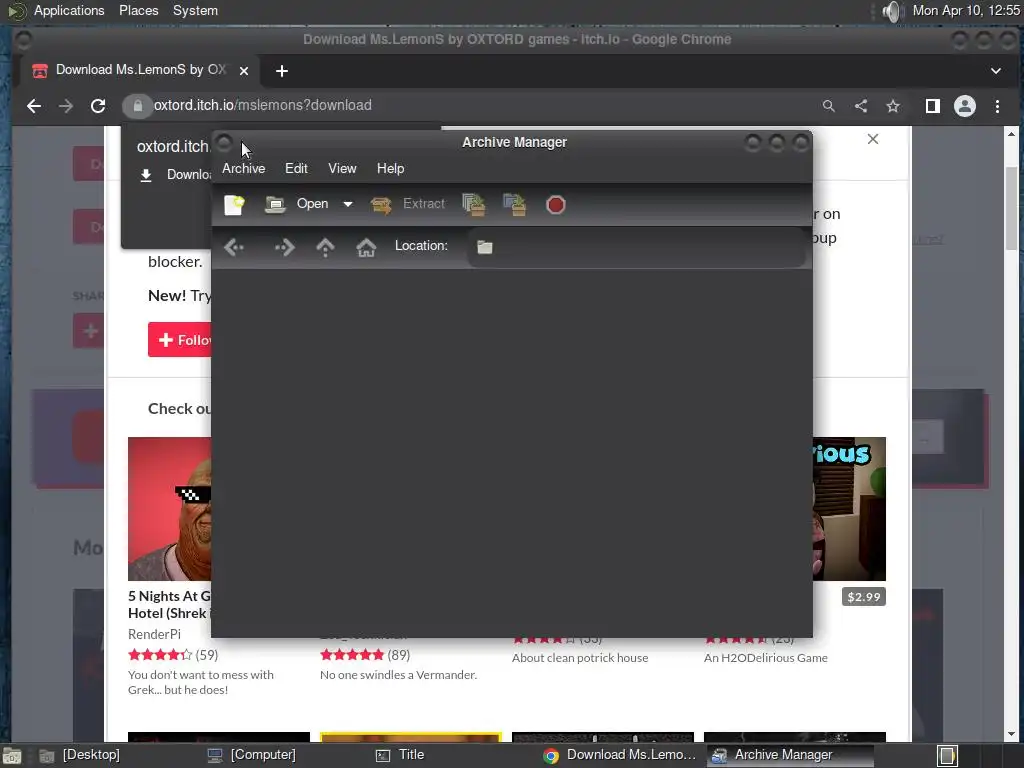Open the H2ODelirious game thumbnail
This screenshot has width=1024, height=768.
pos(849,509)
